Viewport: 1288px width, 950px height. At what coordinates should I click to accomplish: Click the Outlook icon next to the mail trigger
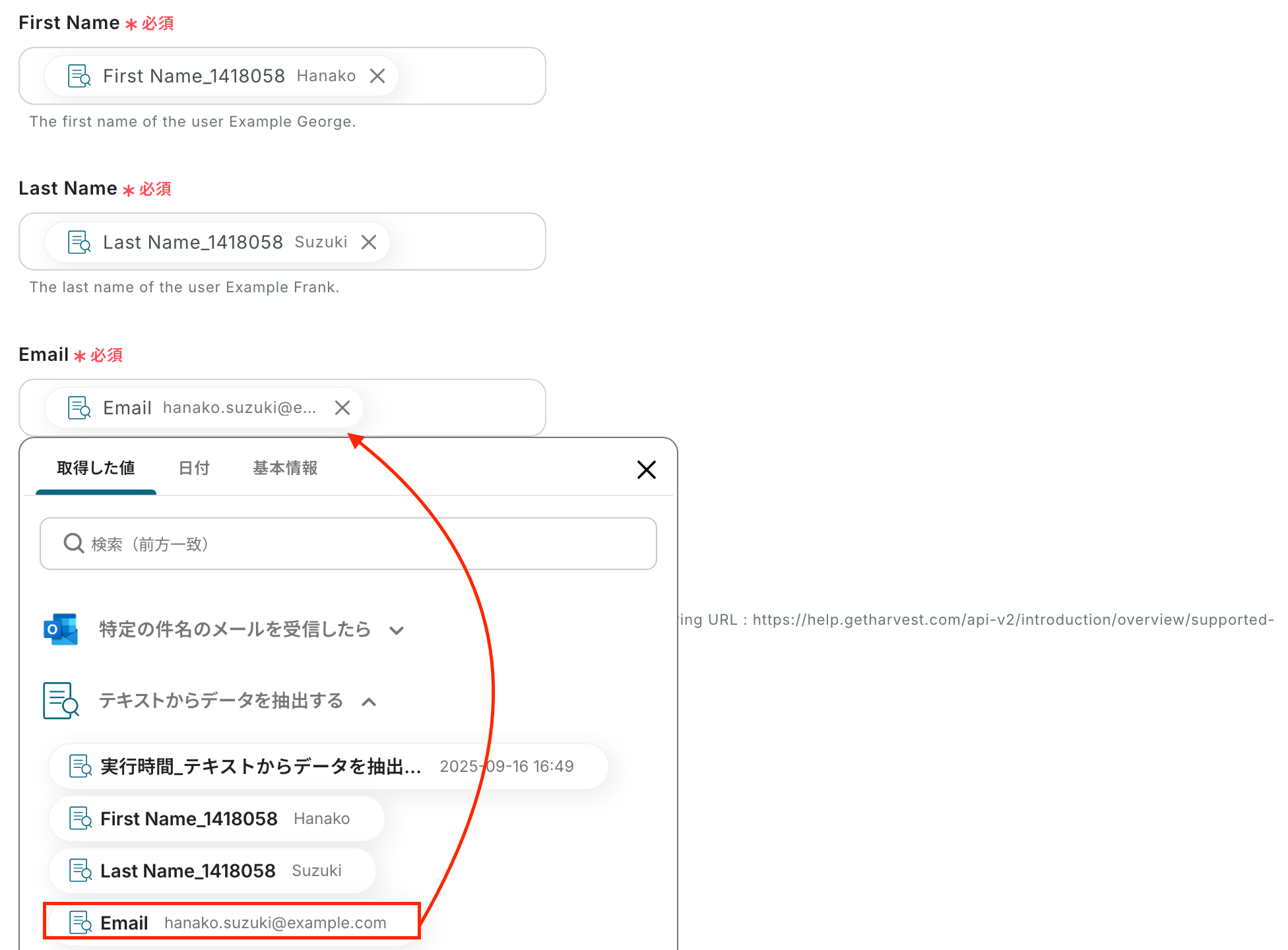(61, 629)
